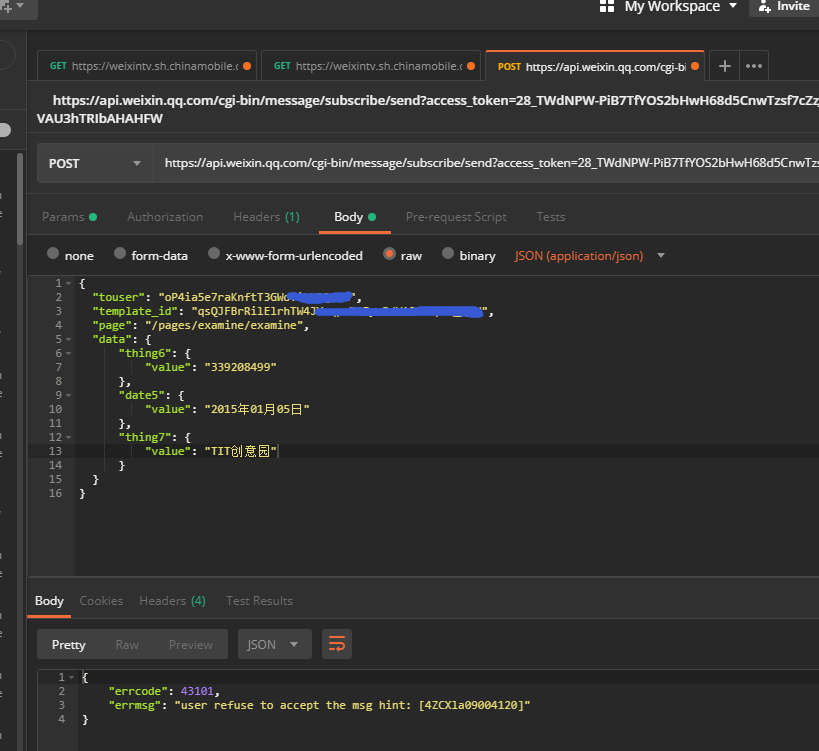Viewport: 819px width, 751px height.
Task: Open a new request tab with plus icon
Action: 724,66
